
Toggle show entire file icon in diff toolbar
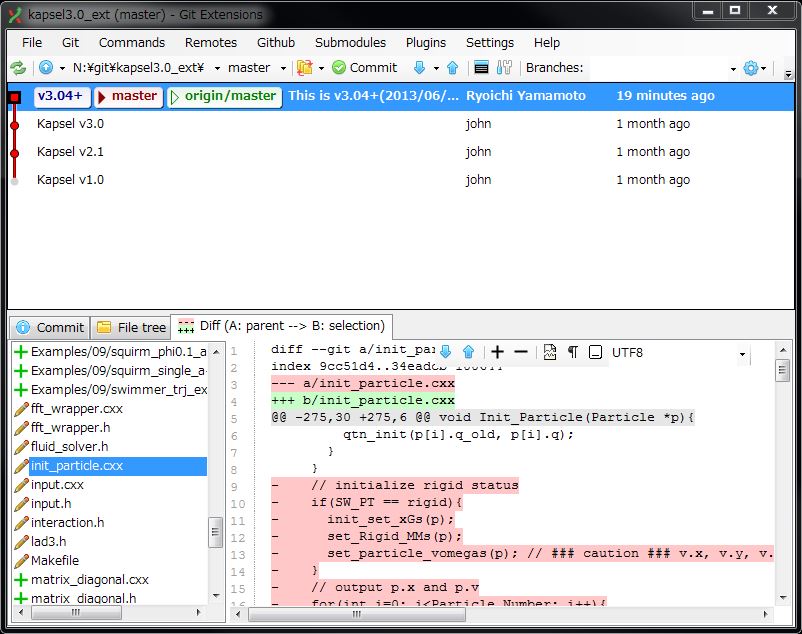pyautogui.click(x=550, y=352)
